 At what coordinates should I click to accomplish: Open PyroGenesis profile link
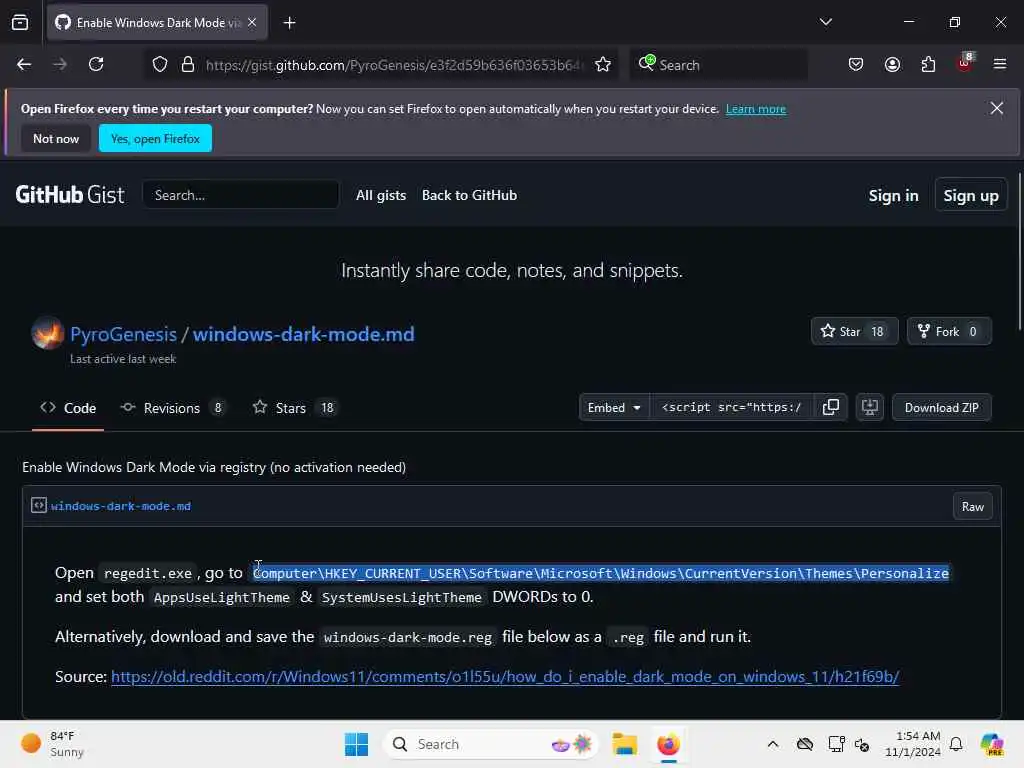pyautogui.click(x=123, y=334)
